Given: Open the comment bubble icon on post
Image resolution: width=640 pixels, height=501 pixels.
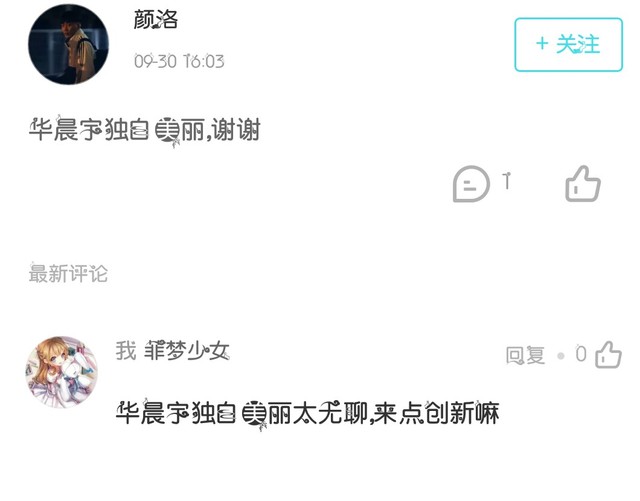Looking at the screenshot, I should 471,184.
